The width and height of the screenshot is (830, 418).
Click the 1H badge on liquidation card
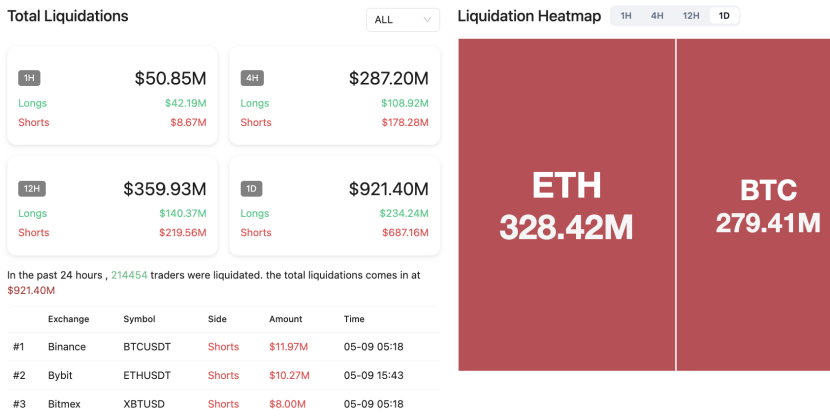29,78
